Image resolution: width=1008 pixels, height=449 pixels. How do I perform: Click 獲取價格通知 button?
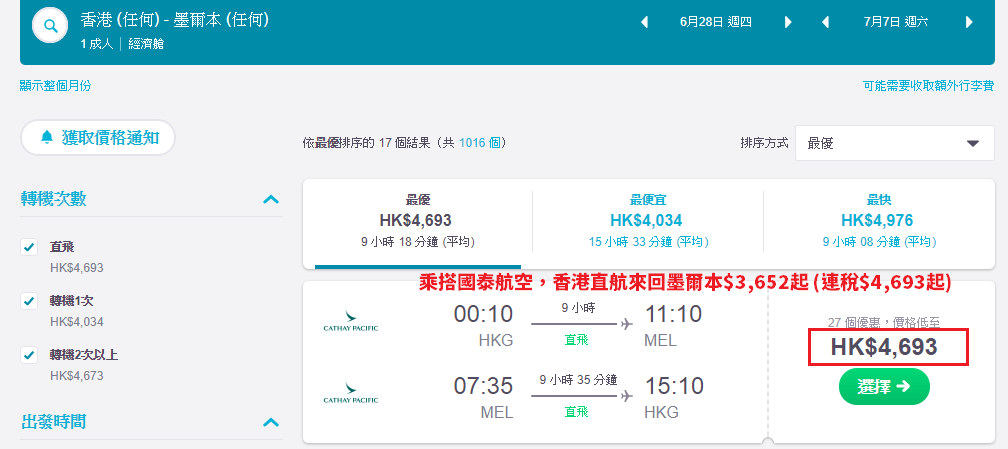(x=98, y=138)
